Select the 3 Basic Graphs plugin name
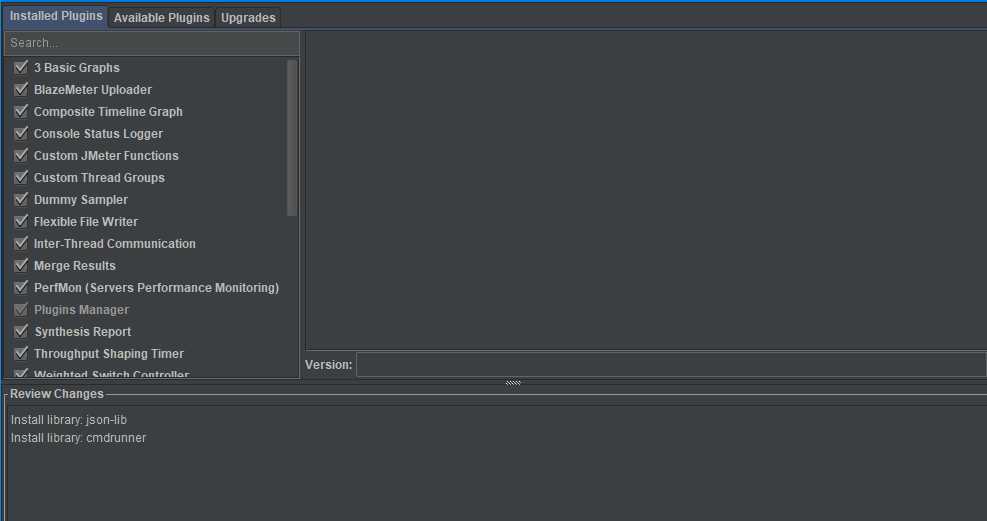This screenshot has height=521, width=987. coord(77,67)
